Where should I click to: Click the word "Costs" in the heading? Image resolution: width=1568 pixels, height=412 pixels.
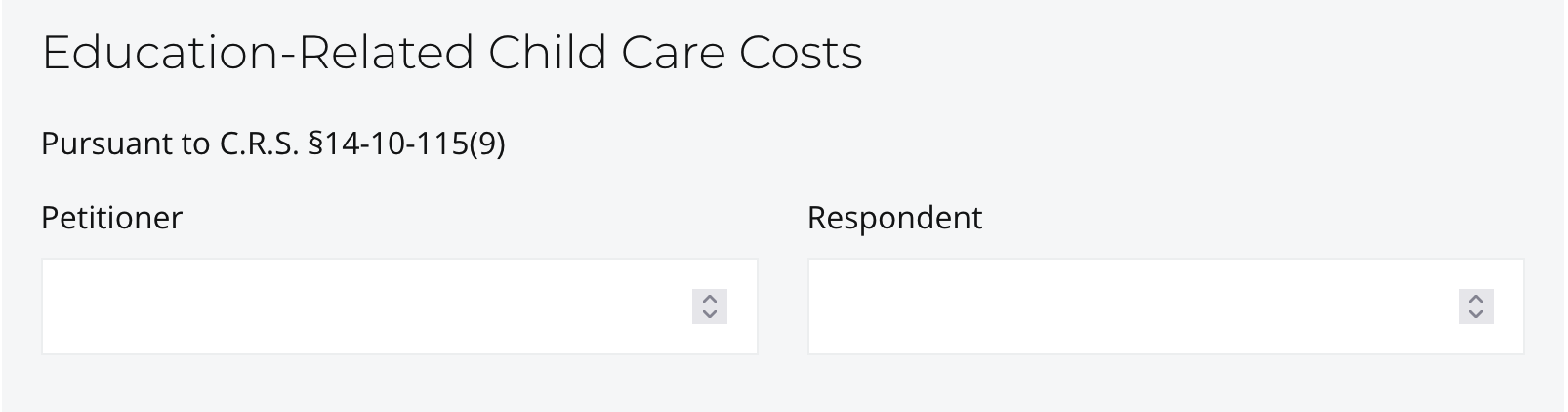tap(801, 53)
